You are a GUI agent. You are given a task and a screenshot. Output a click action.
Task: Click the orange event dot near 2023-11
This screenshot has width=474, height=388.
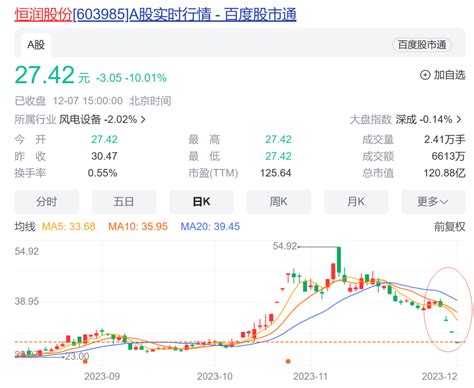pyautogui.click(x=288, y=361)
